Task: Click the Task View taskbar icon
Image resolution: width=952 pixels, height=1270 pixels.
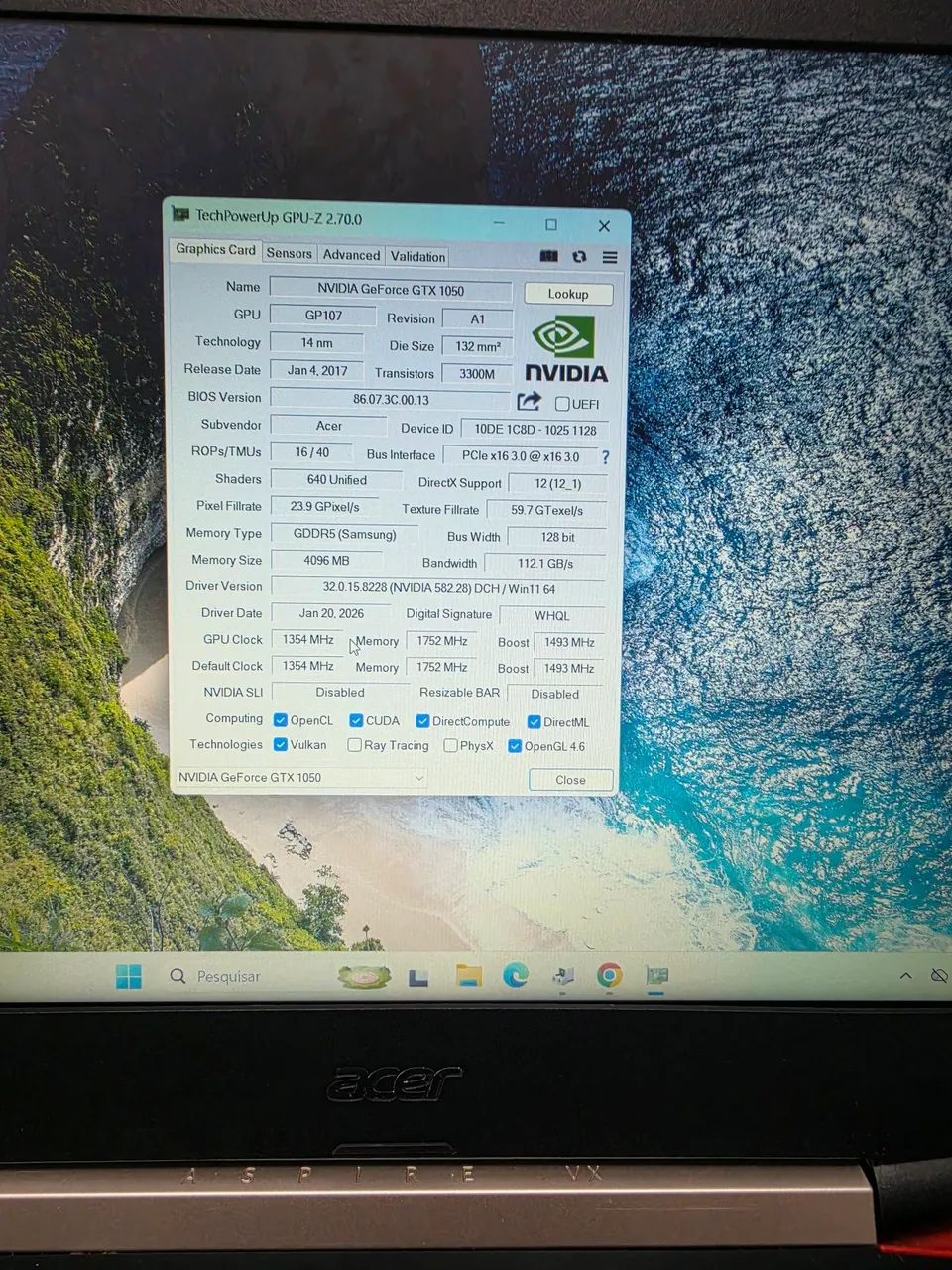Action: point(418,978)
